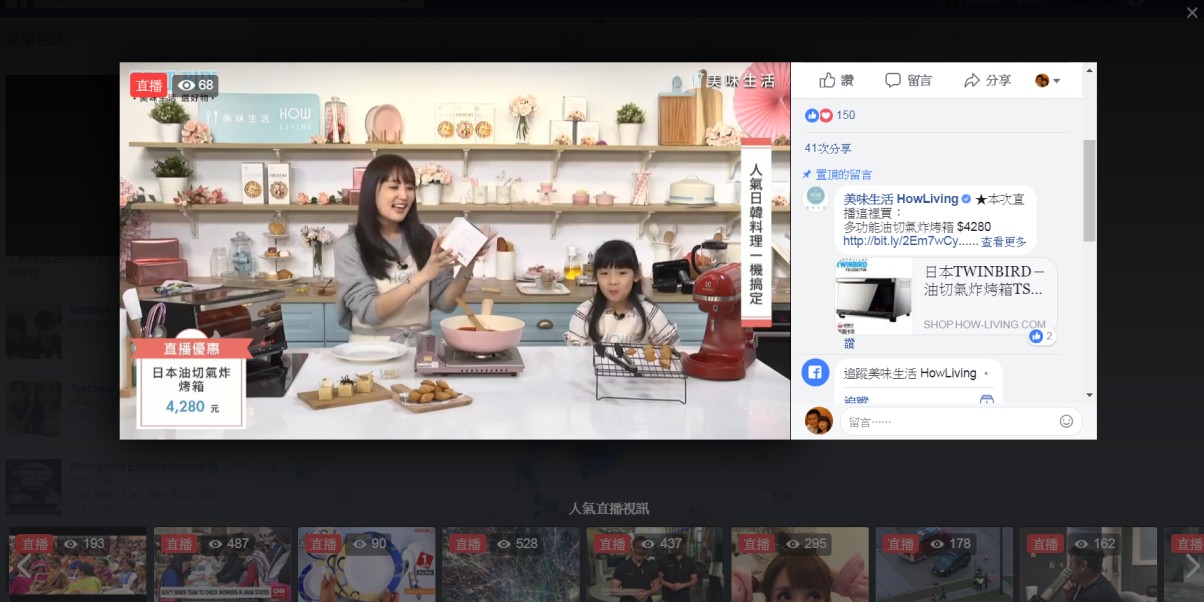Screen dimensions: 1204x602
Task: Open the emoji picker in the comment box
Action: coord(1066,422)
